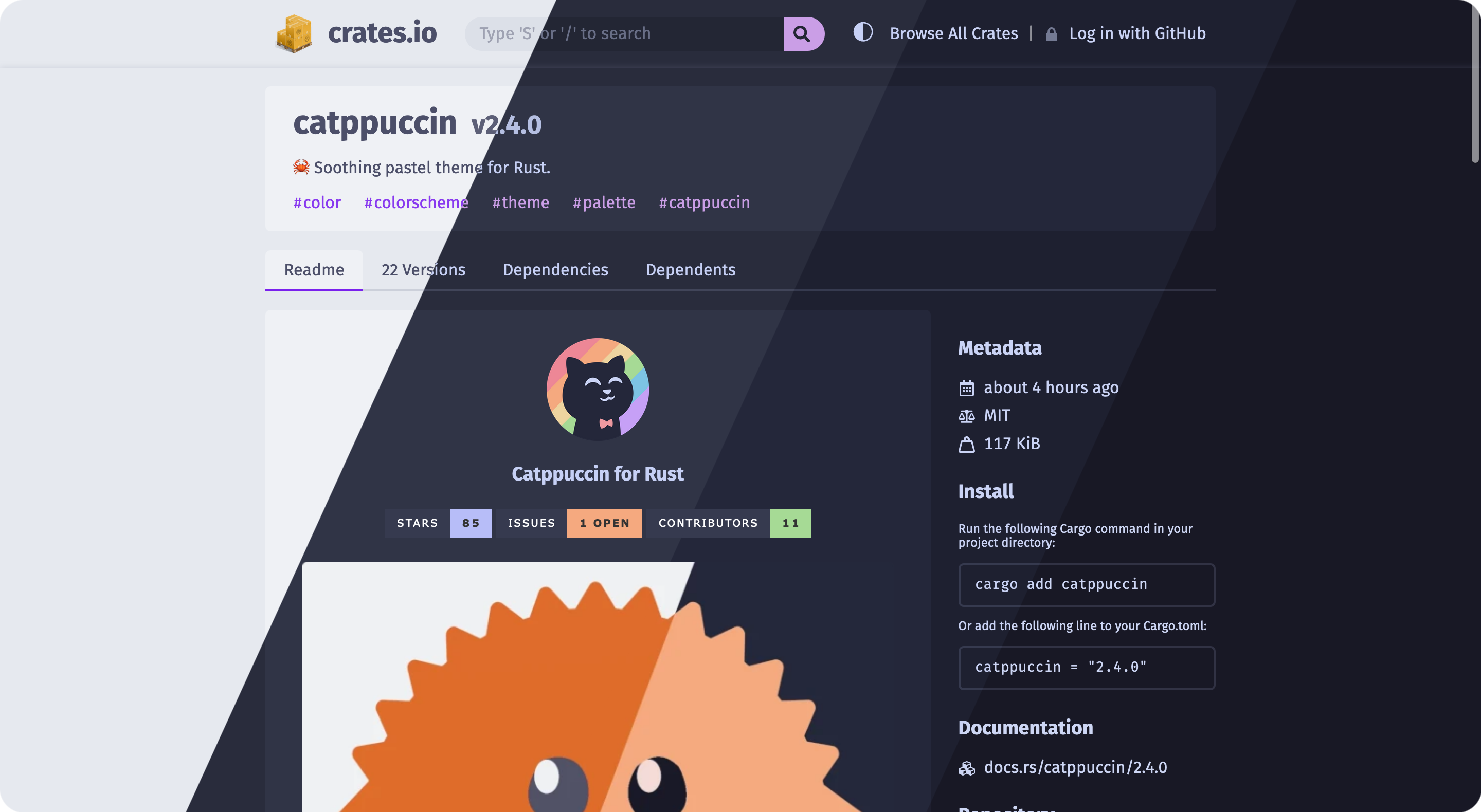Click the lock icon beside Log in
Viewport: 1481px width, 812px height.
1051,34
